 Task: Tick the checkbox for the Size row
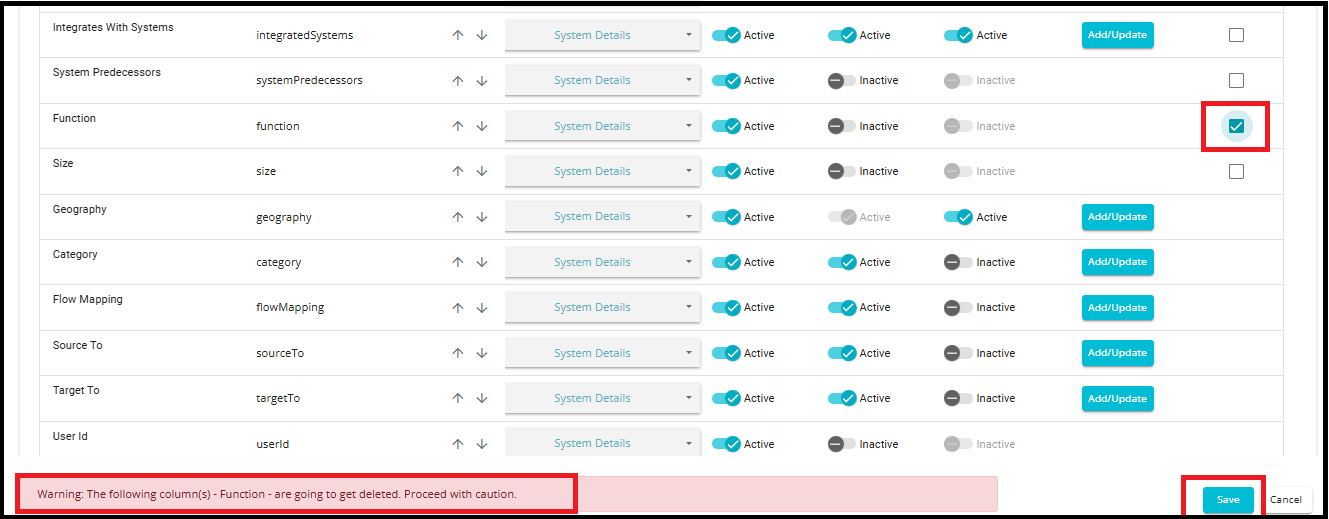click(1236, 171)
